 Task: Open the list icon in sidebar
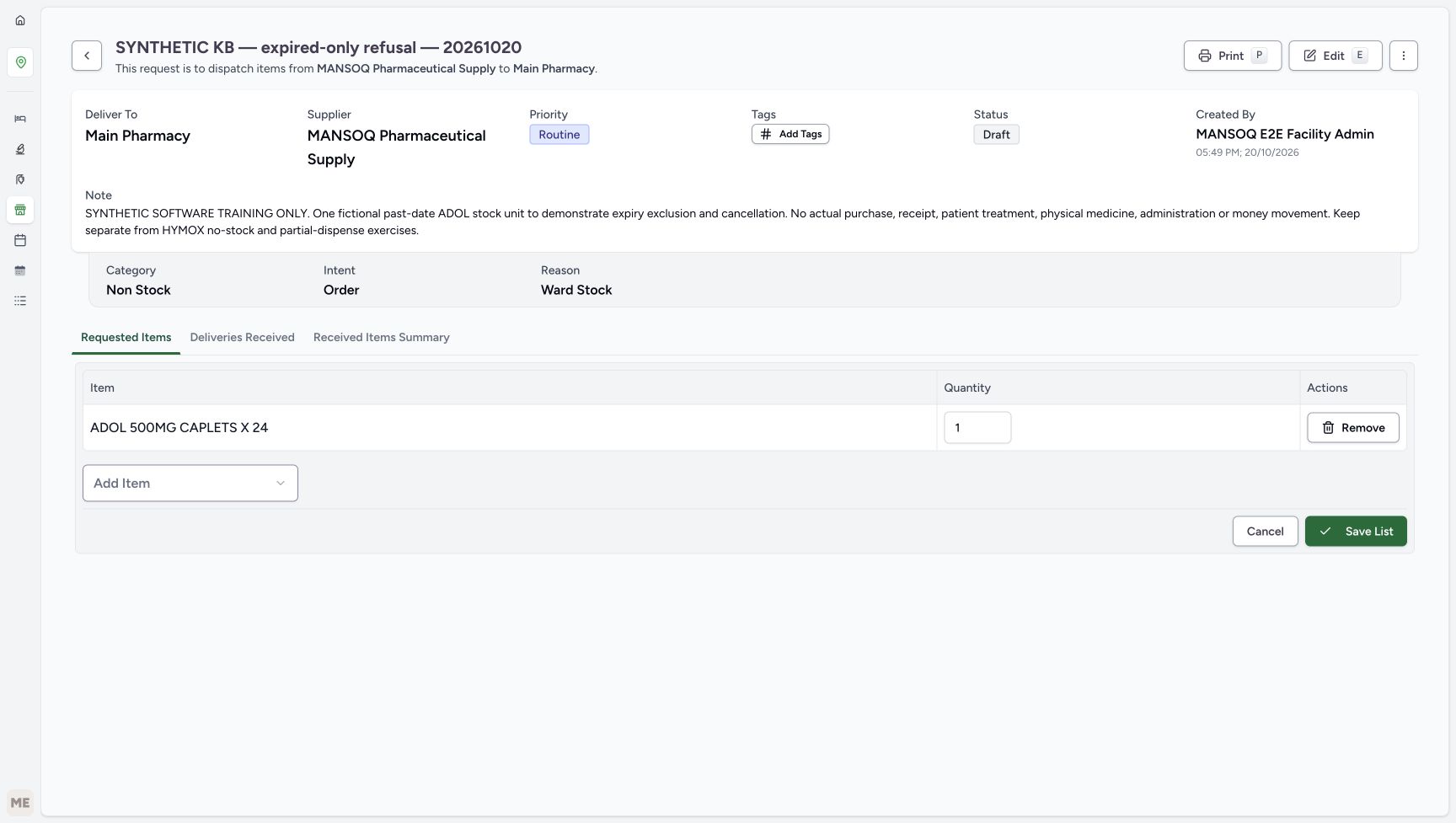tap(20, 301)
